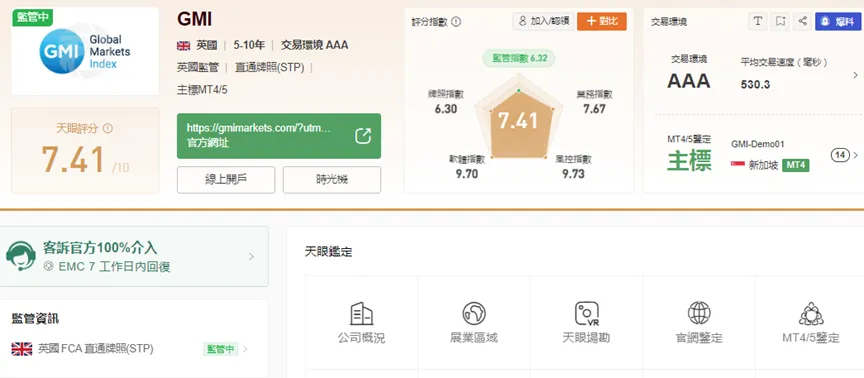Click the 風控指數 9.73 value

coord(574,174)
